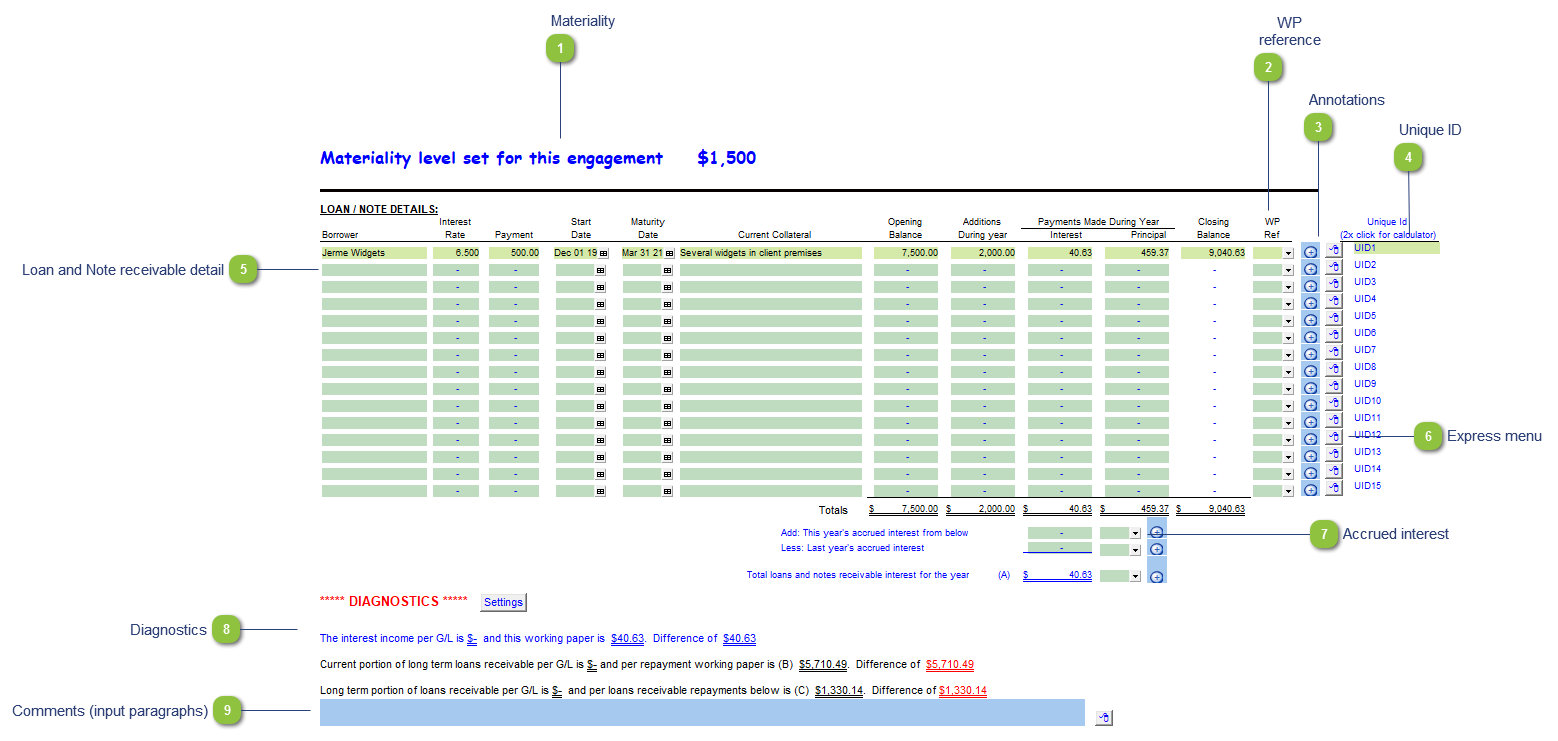
Task: Annotate the last year's accrued interest line
Action: 1156,549
